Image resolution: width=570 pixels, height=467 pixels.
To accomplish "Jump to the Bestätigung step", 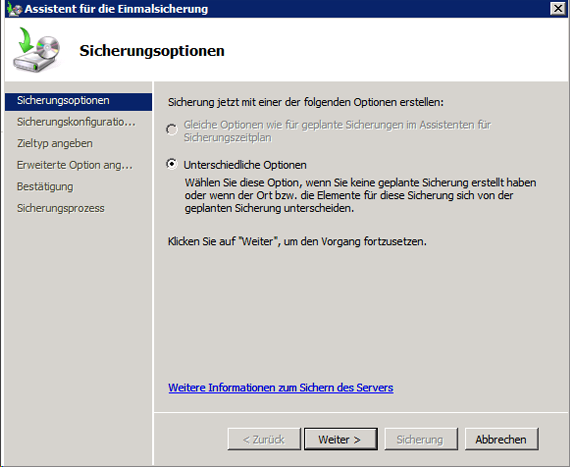I will tap(45, 186).
